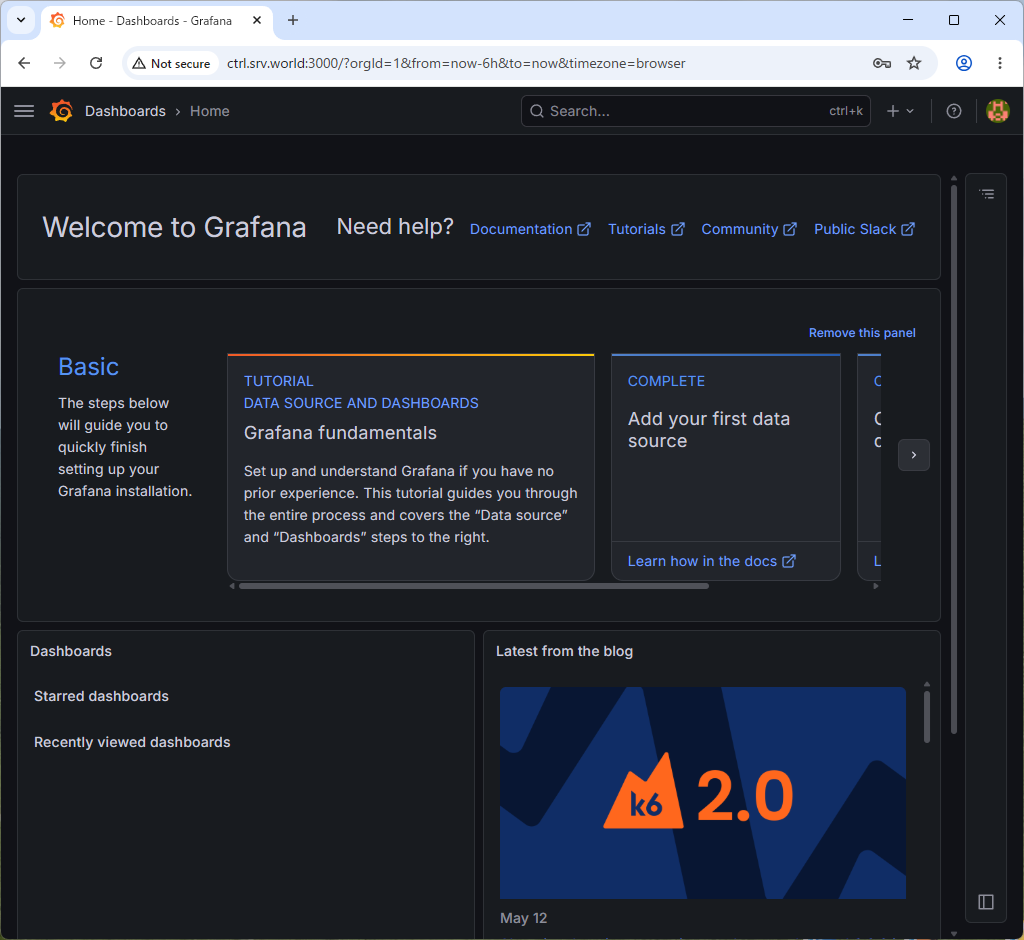
Task: Show next setup cards with arrow
Action: [x=914, y=455]
